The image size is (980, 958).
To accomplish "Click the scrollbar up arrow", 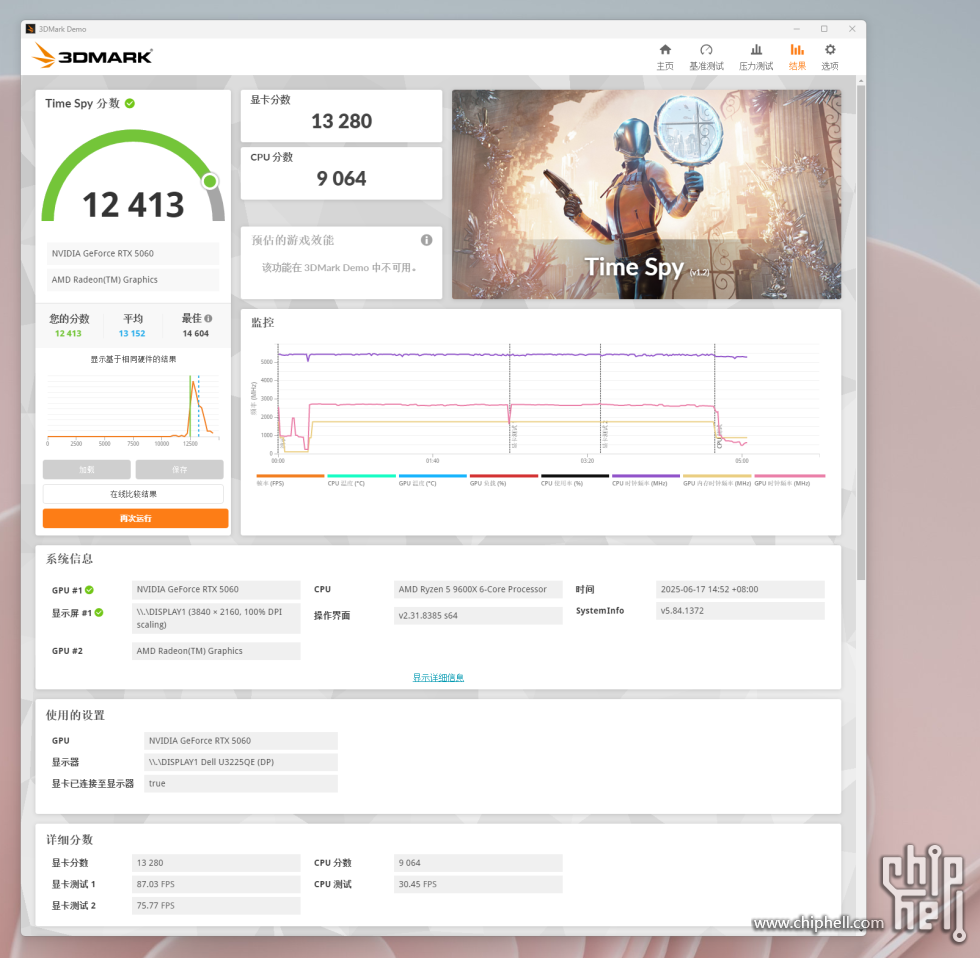I will click(861, 81).
